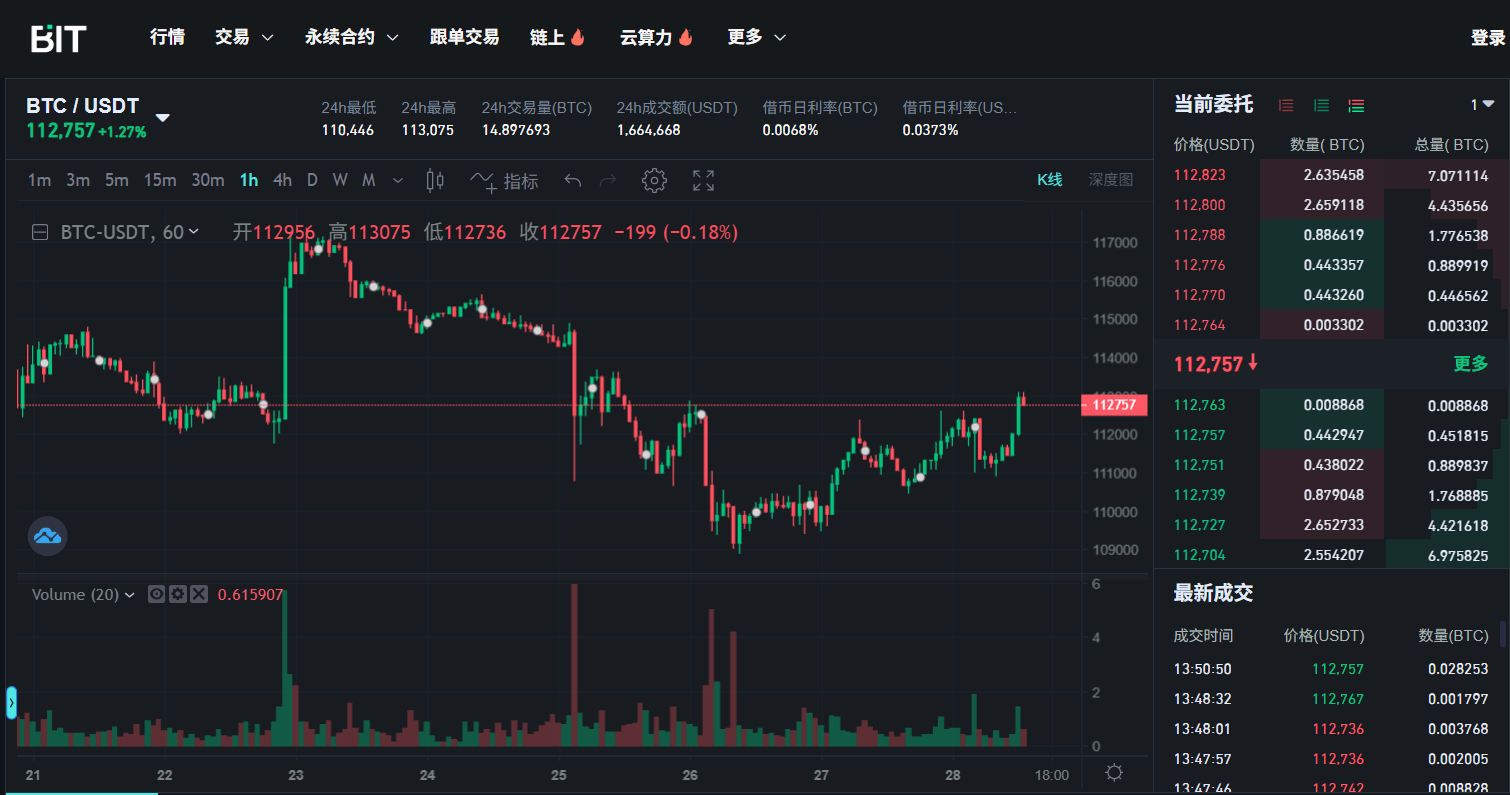Remove the Volume indicator with X

pos(199,594)
